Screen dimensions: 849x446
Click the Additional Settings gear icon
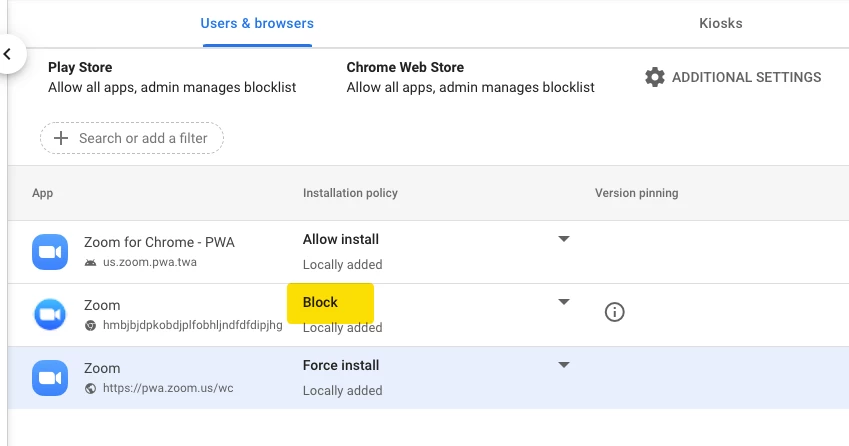[x=655, y=77]
